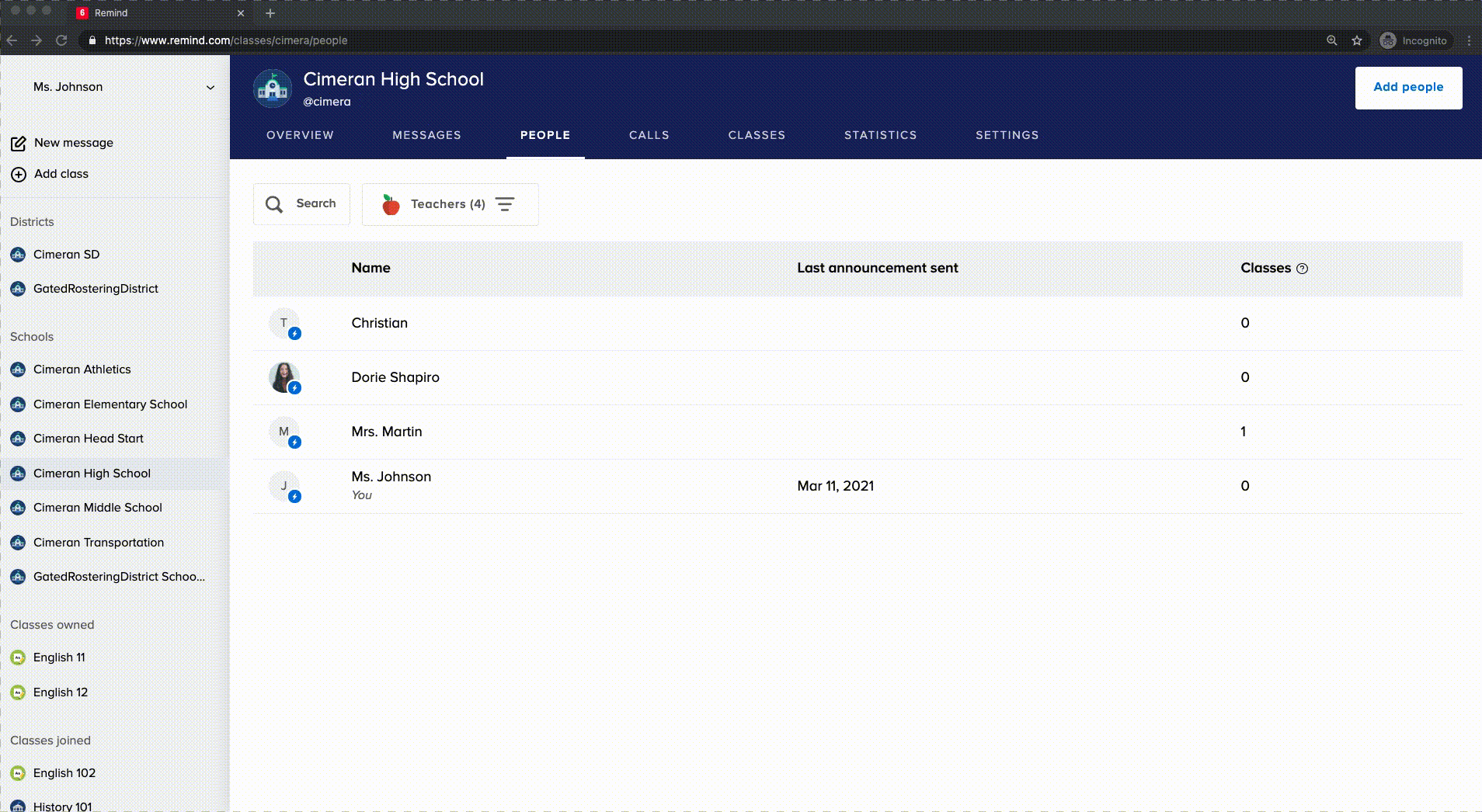1482x812 pixels.
Task: Open Dorie Shapiro's profile picture
Action: [x=284, y=377]
